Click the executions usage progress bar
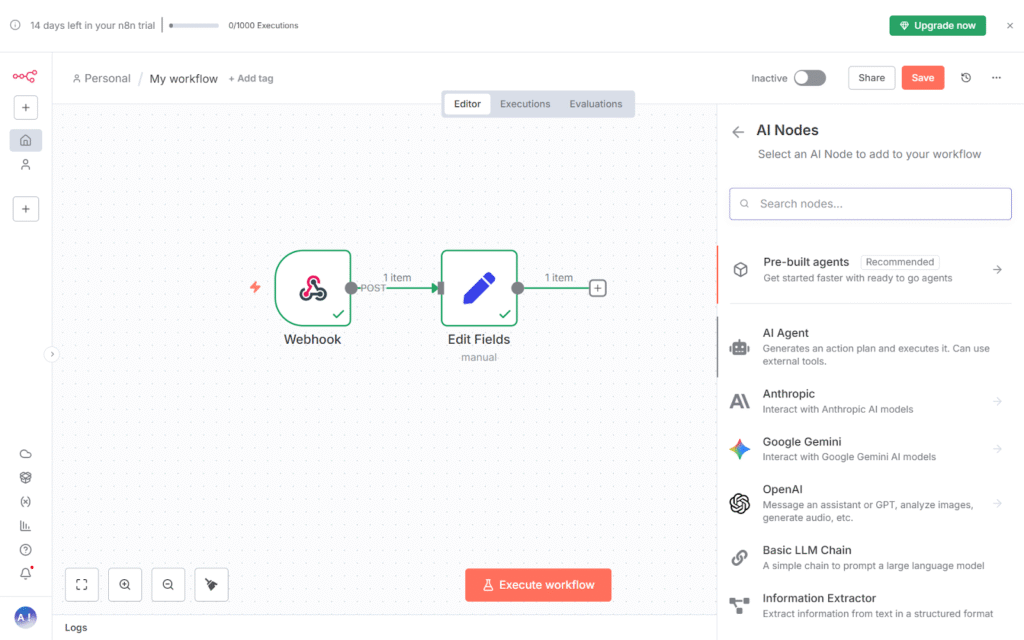 point(195,26)
